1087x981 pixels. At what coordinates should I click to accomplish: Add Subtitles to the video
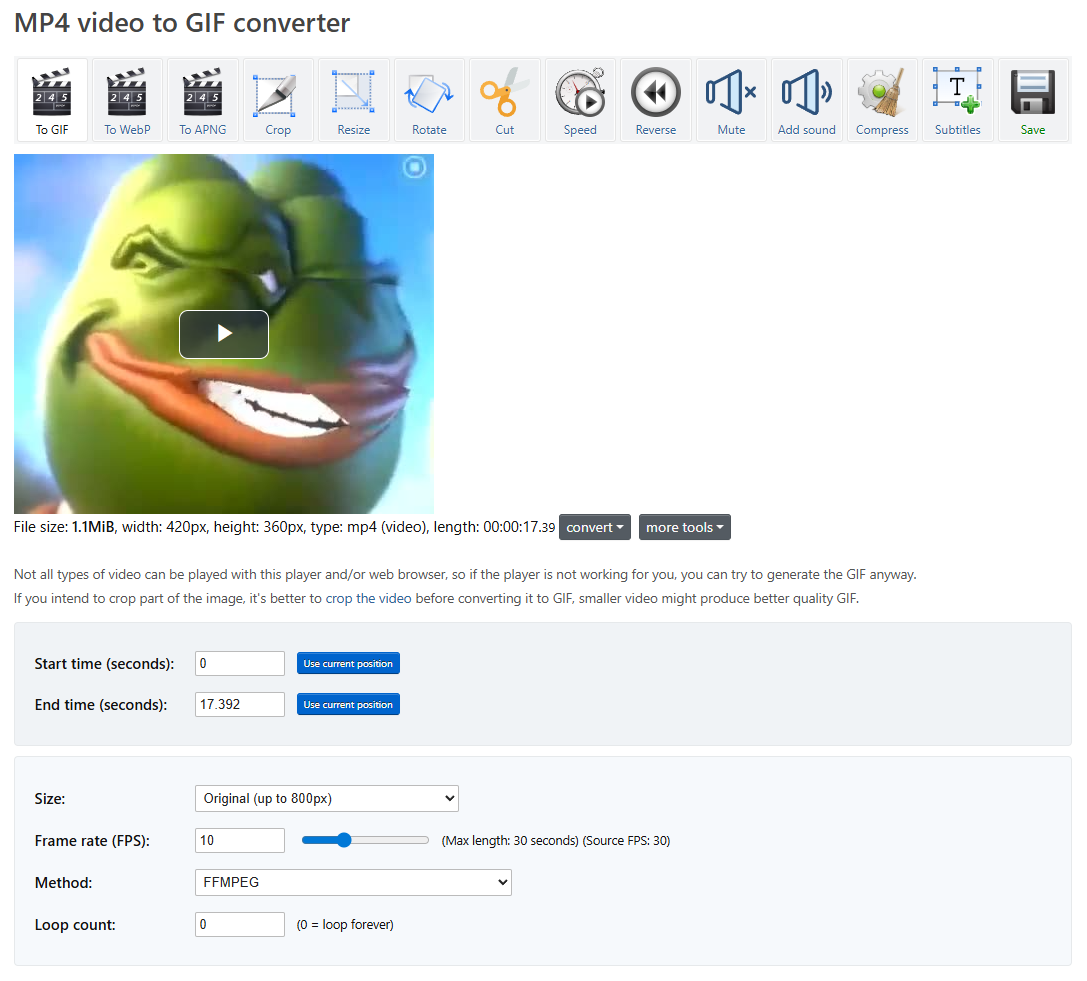click(957, 100)
